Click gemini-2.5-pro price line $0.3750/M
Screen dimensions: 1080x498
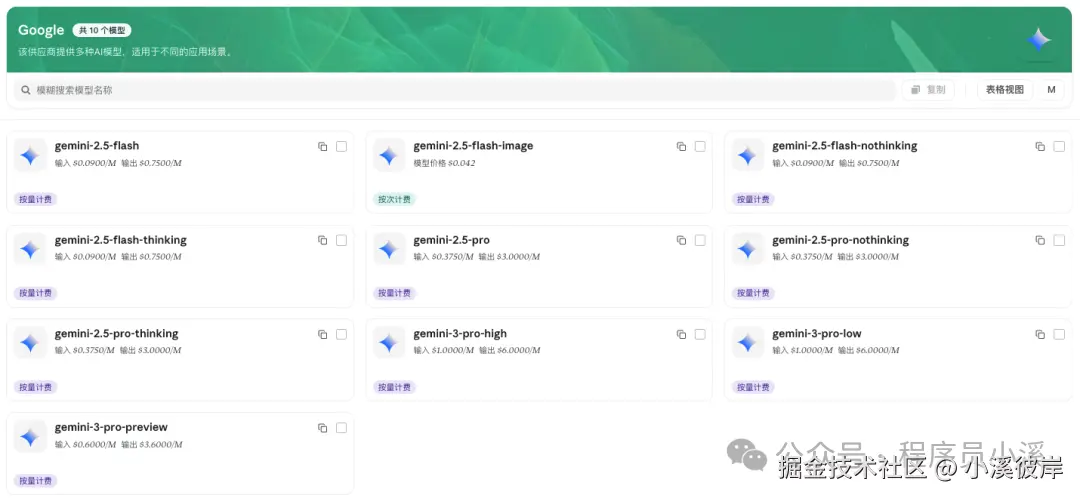click(477, 257)
